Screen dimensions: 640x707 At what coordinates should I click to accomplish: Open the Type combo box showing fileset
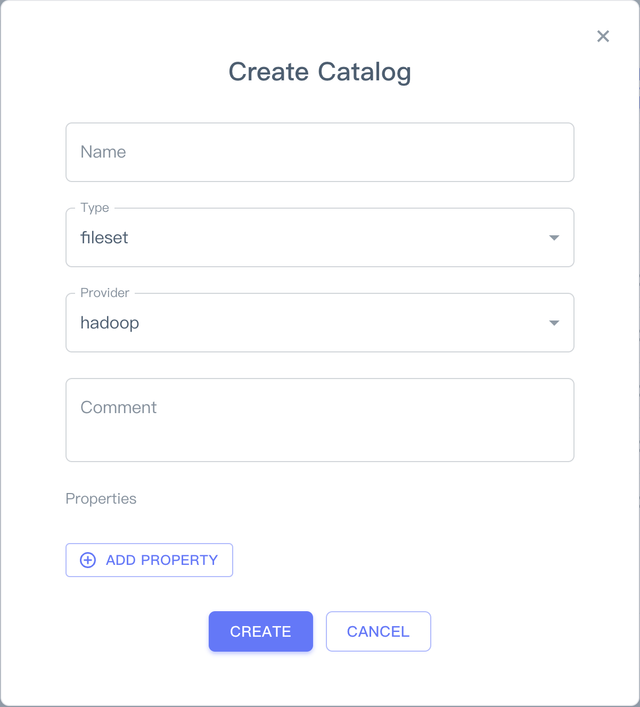pos(300,238)
